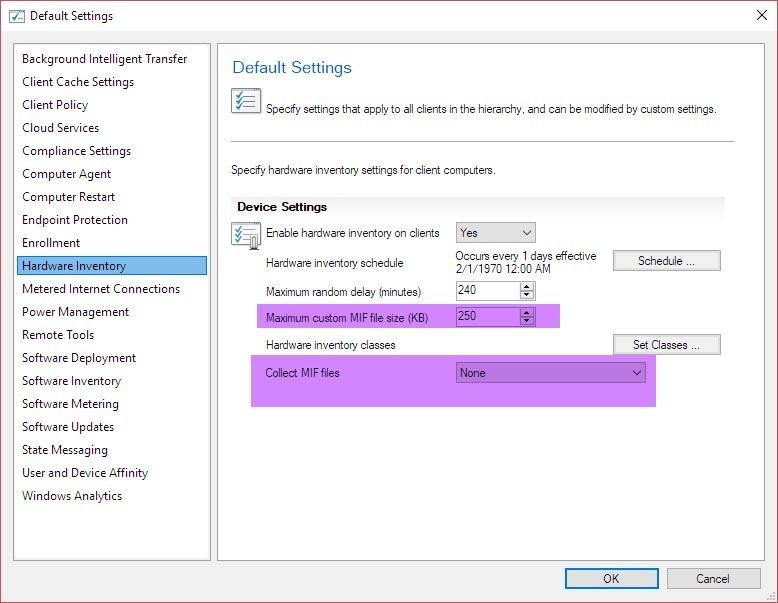Click the checklist icon under Default Settings heading
Viewport: 778px width, 603px height.
(x=246, y=102)
